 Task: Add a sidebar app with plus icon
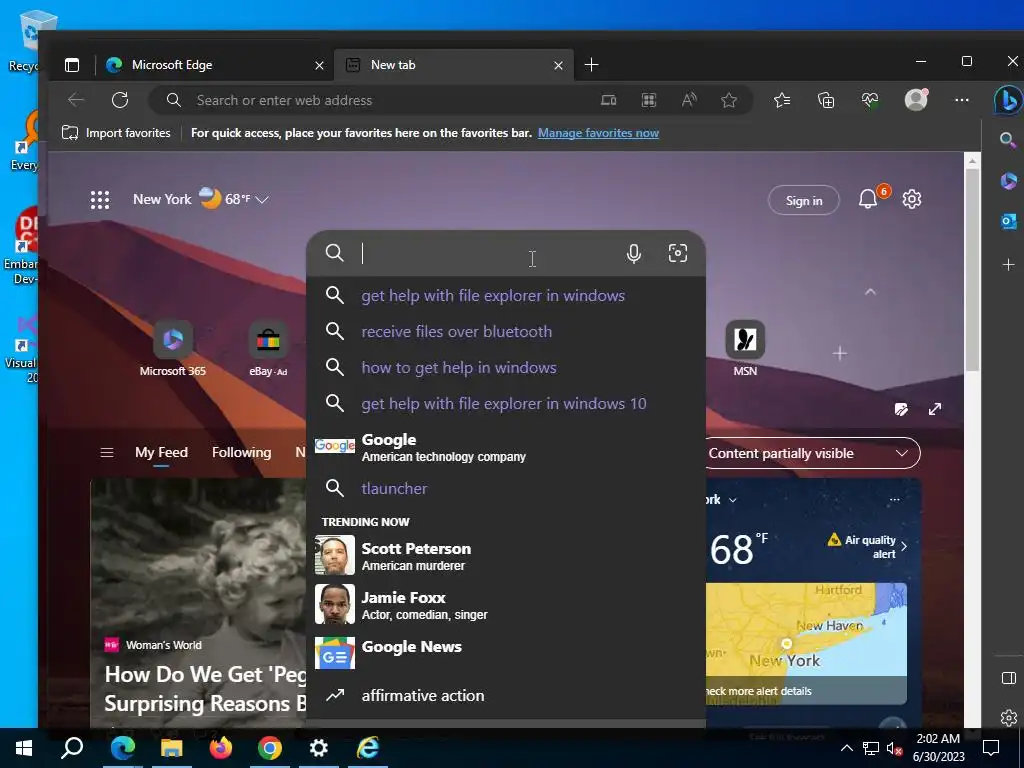1008,264
